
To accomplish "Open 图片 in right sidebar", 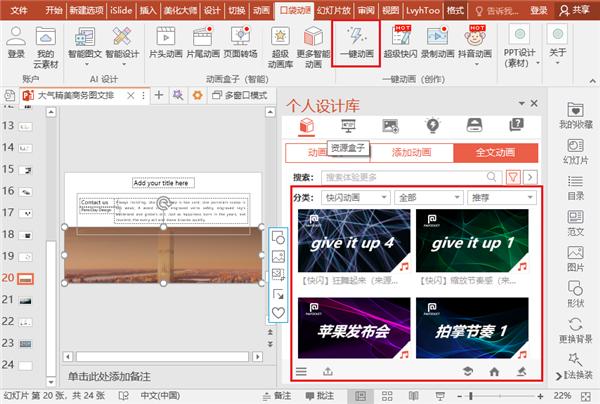I will click(x=576, y=259).
